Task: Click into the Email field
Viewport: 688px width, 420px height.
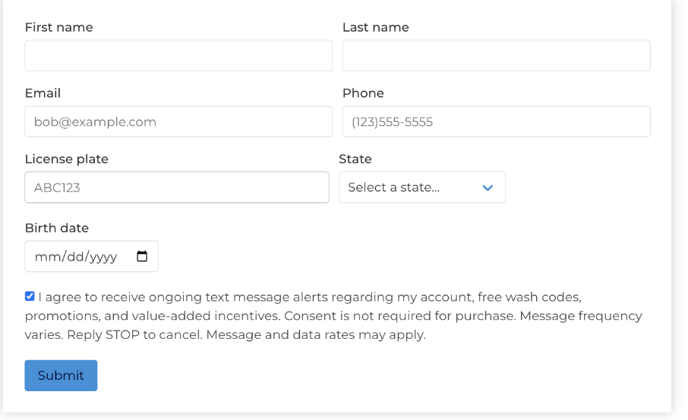Action: point(178,122)
